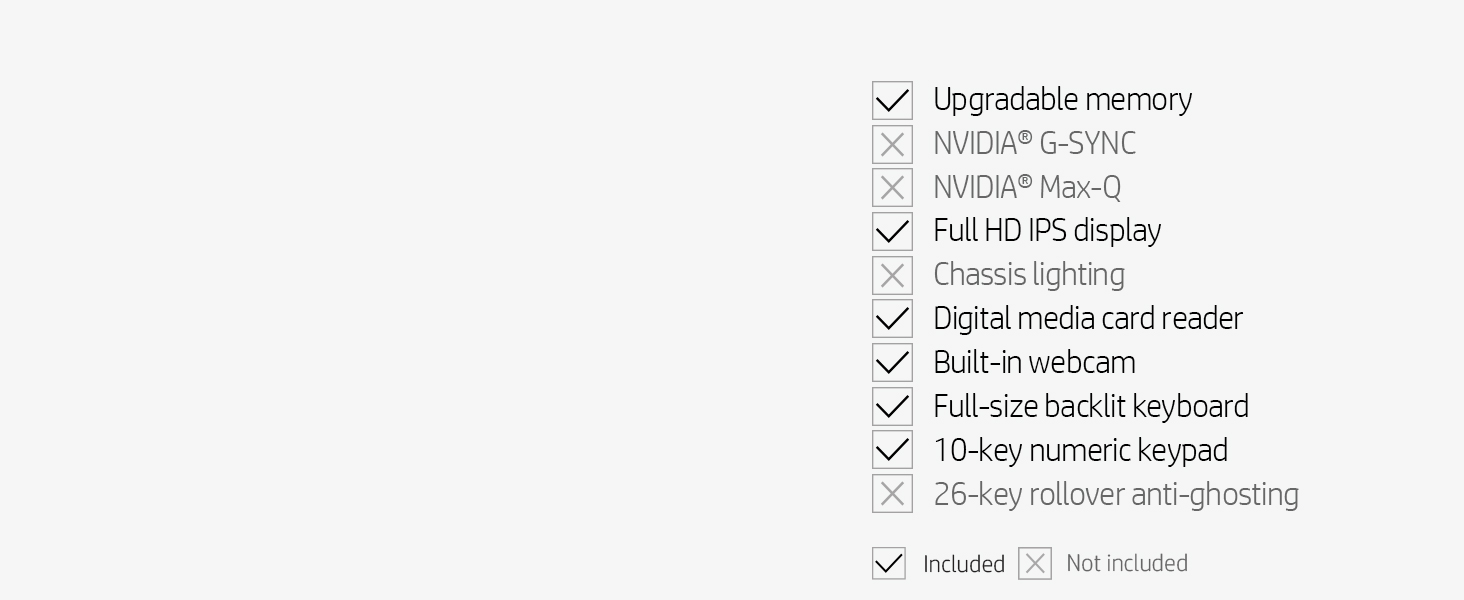Select the Chassis lighting text
This screenshot has height=600, width=1464.
tap(1028, 275)
